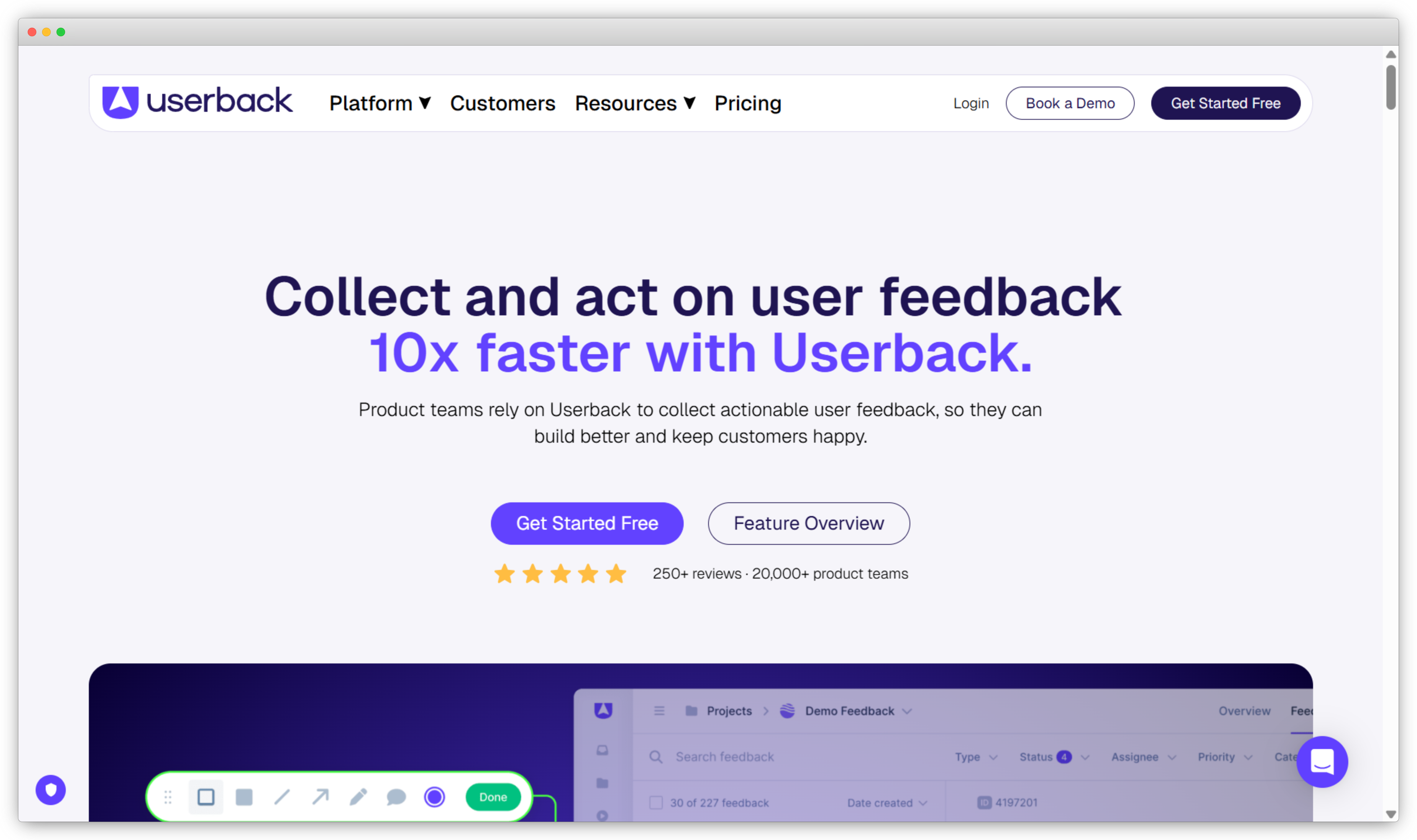
Task: Click the Feature Overview button
Action: click(x=808, y=523)
